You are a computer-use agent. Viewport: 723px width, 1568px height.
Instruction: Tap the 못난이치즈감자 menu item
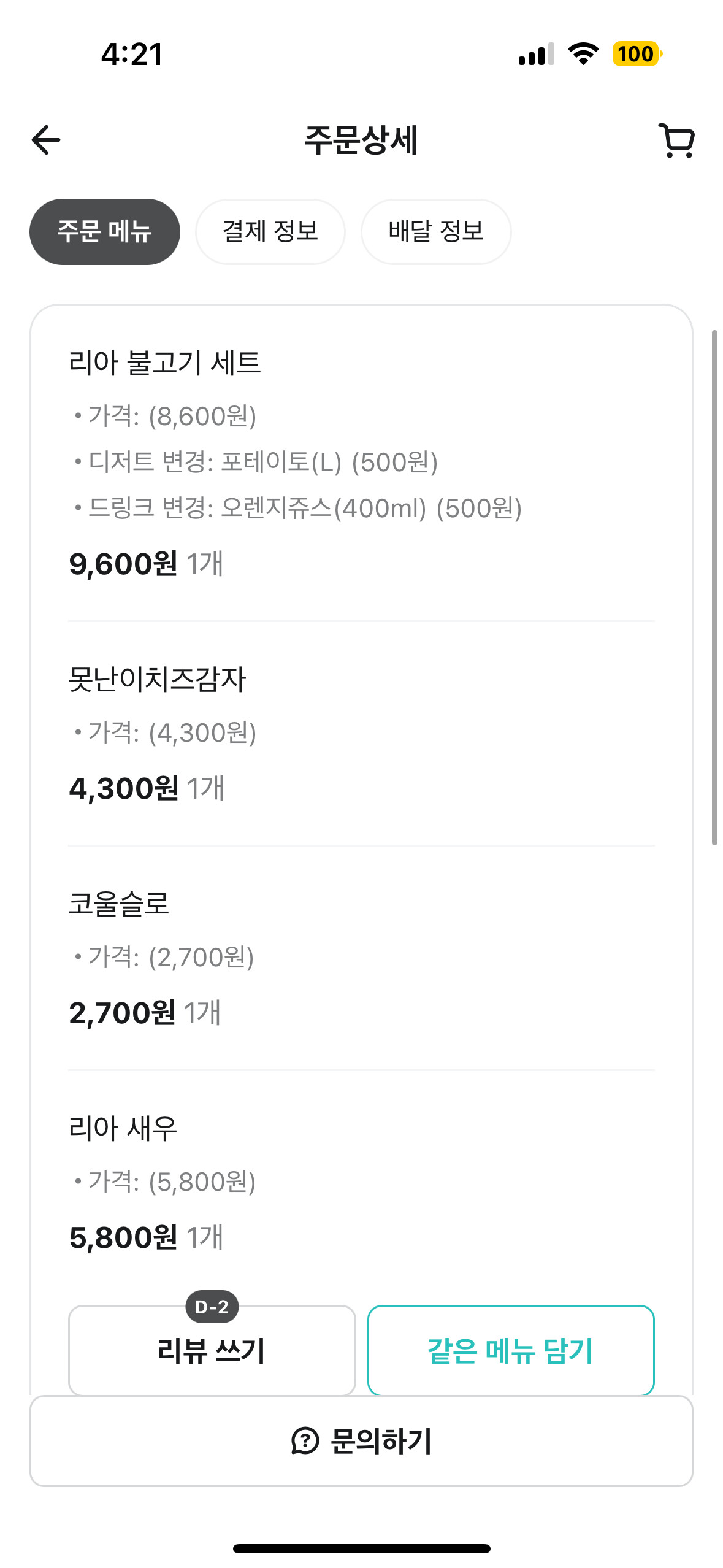(157, 679)
